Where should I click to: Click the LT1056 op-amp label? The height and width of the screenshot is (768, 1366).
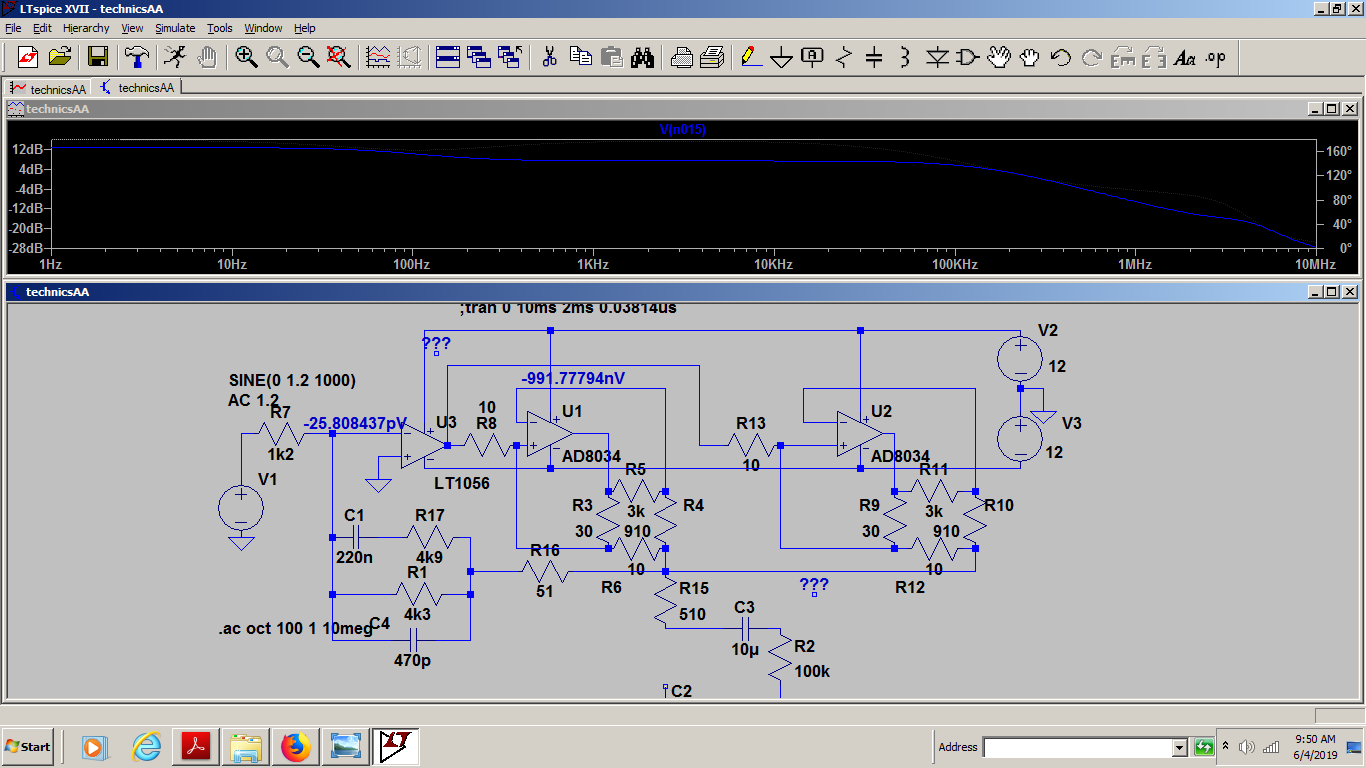461,483
